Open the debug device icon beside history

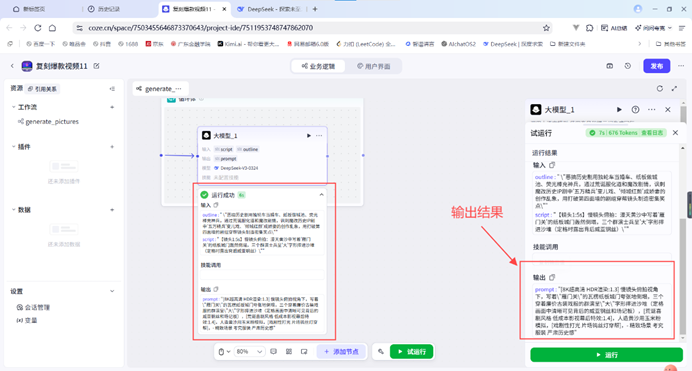(x=609, y=66)
